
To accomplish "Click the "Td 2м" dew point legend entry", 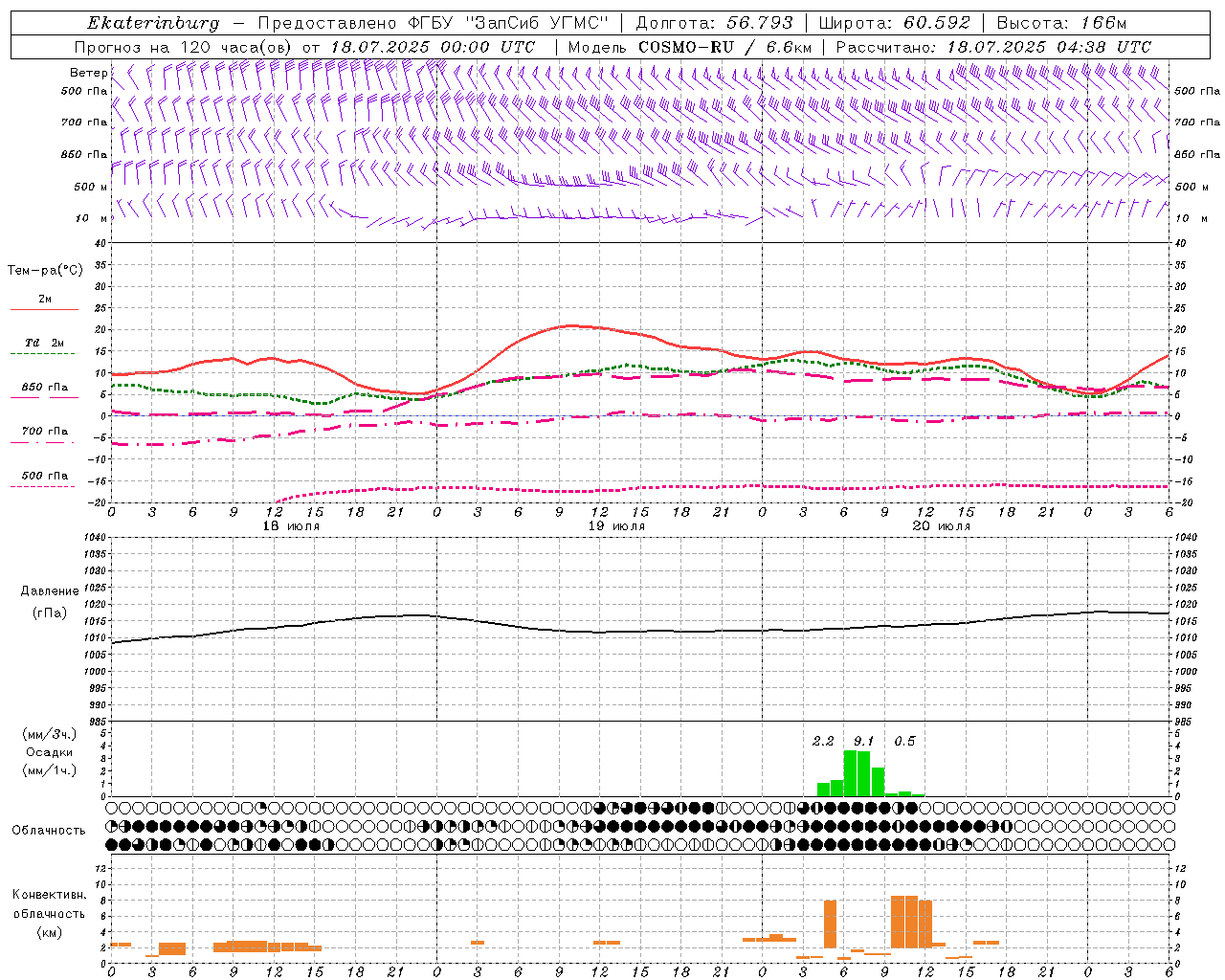I will (x=45, y=343).
